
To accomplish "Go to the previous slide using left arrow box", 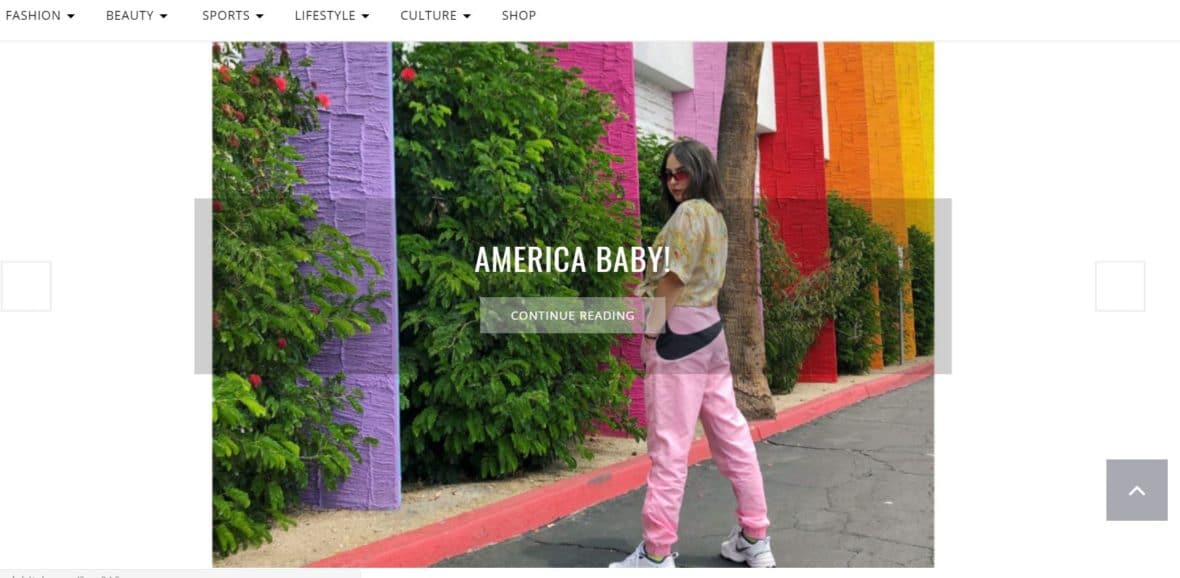I will pyautogui.click(x=26, y=286).
